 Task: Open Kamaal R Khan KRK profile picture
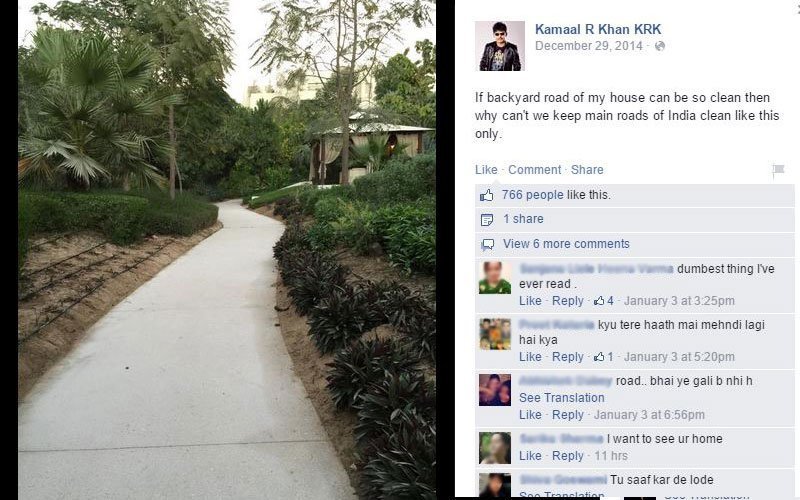pos(500,46)
